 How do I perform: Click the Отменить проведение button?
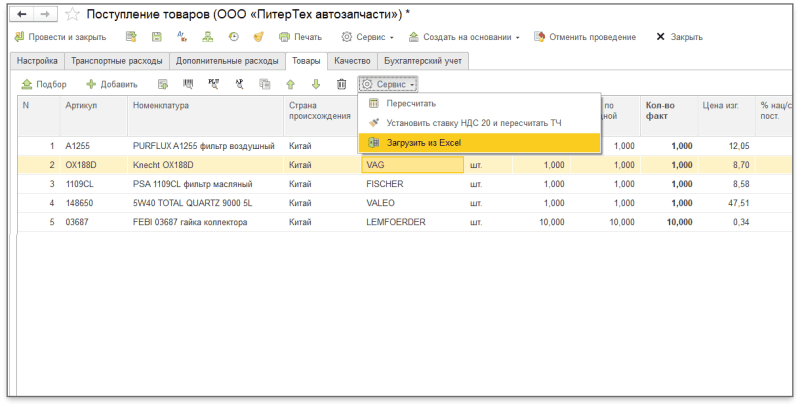(x=585, y=37)
